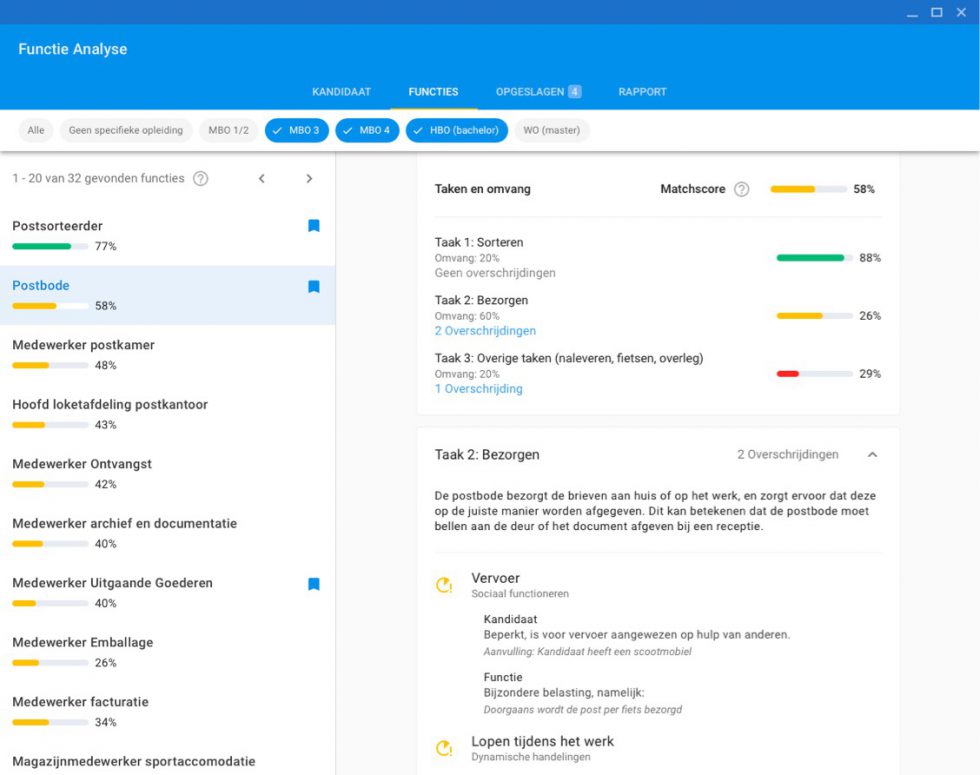Remove the bookmark on Postbode
The height and width of the screenshot is (775, 980).
(314, 287)
